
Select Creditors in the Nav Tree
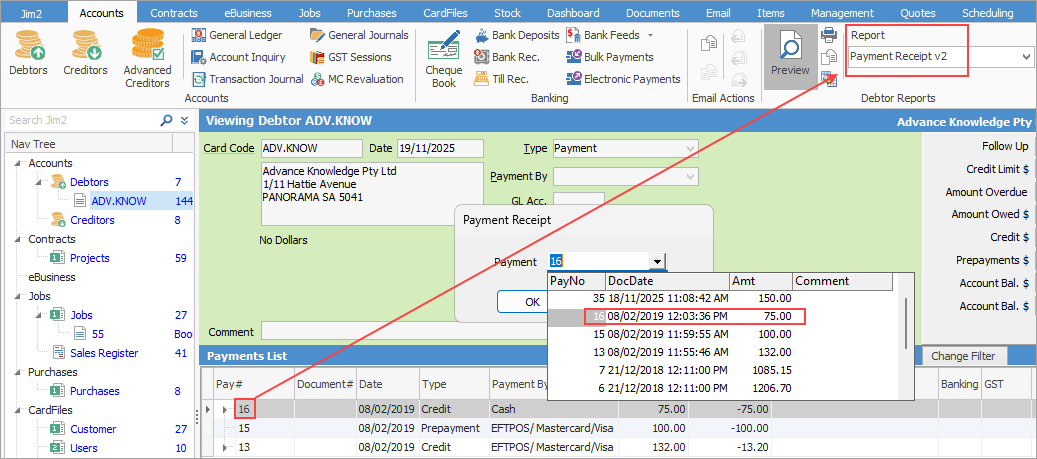coord(93,220)
